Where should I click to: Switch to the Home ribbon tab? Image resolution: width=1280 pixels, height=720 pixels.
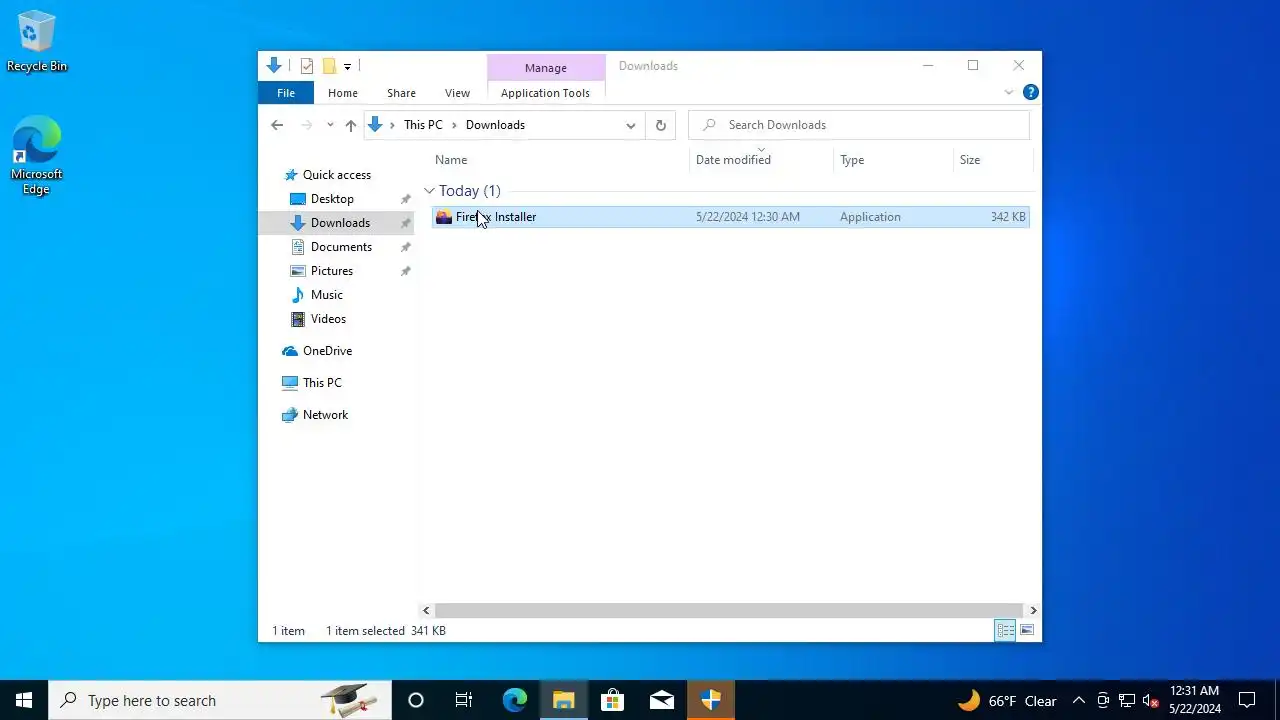[342, 93]
